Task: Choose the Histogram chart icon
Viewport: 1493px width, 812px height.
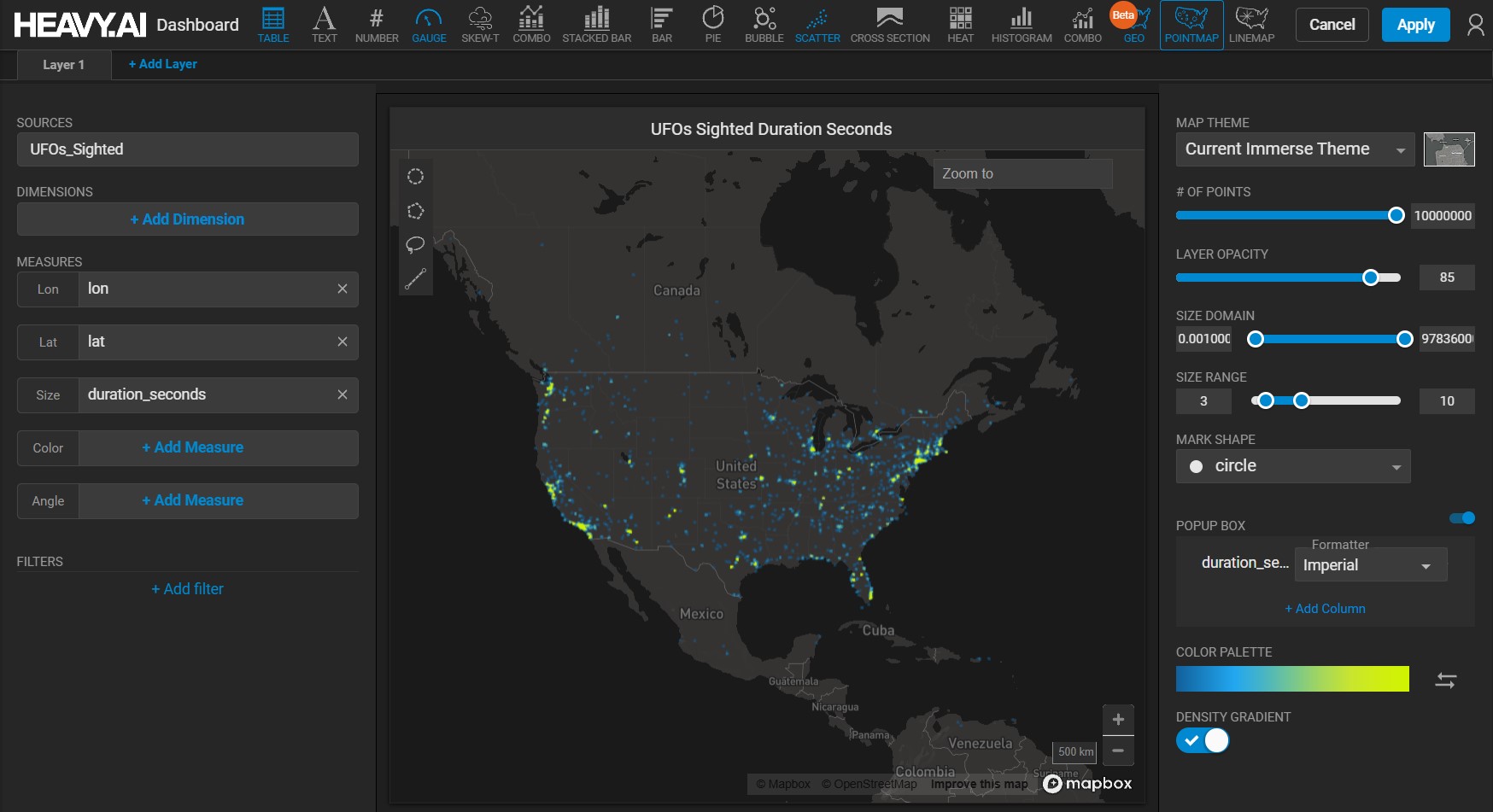Action: (1021, 25)
